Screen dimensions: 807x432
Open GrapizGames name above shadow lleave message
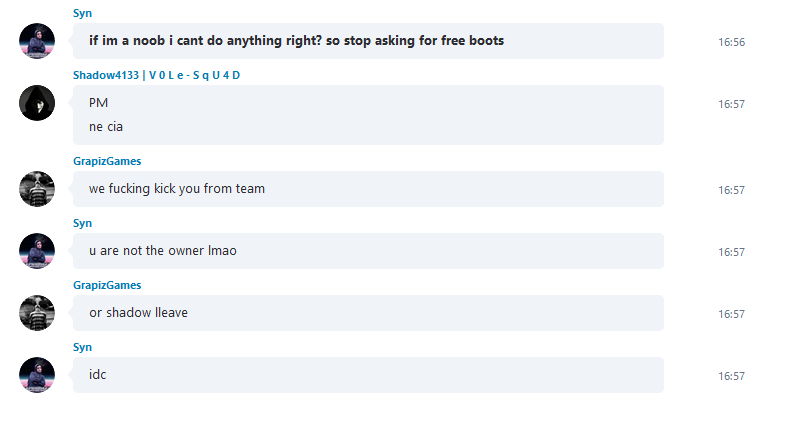[107, 285]
